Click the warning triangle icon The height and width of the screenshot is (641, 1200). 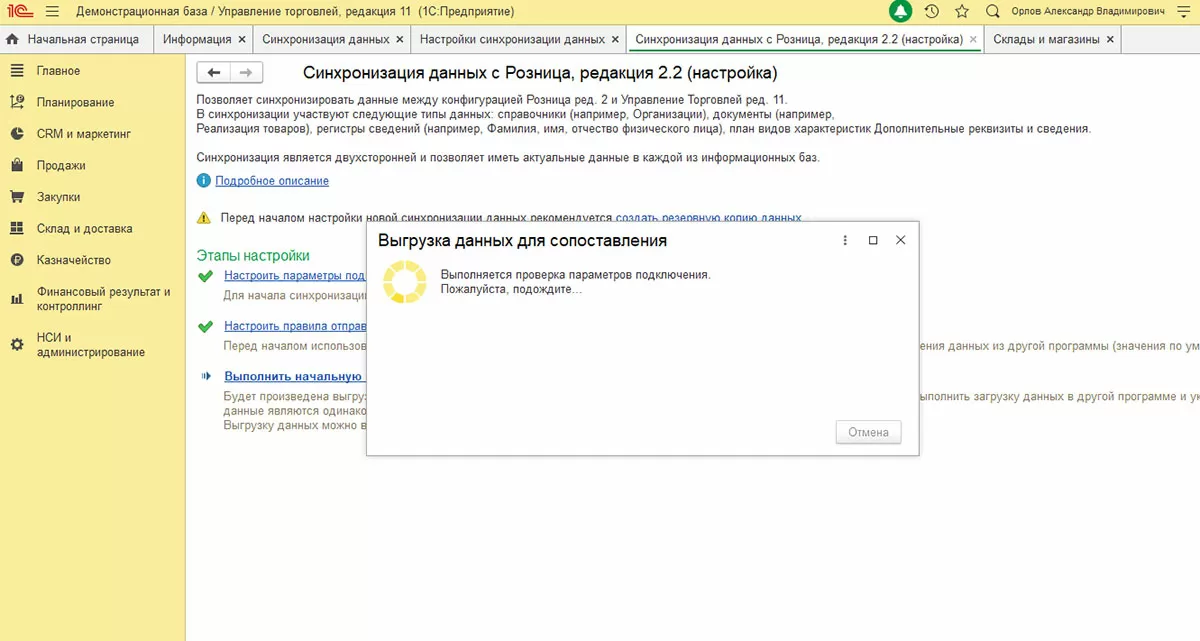click(x=204, y=217)
